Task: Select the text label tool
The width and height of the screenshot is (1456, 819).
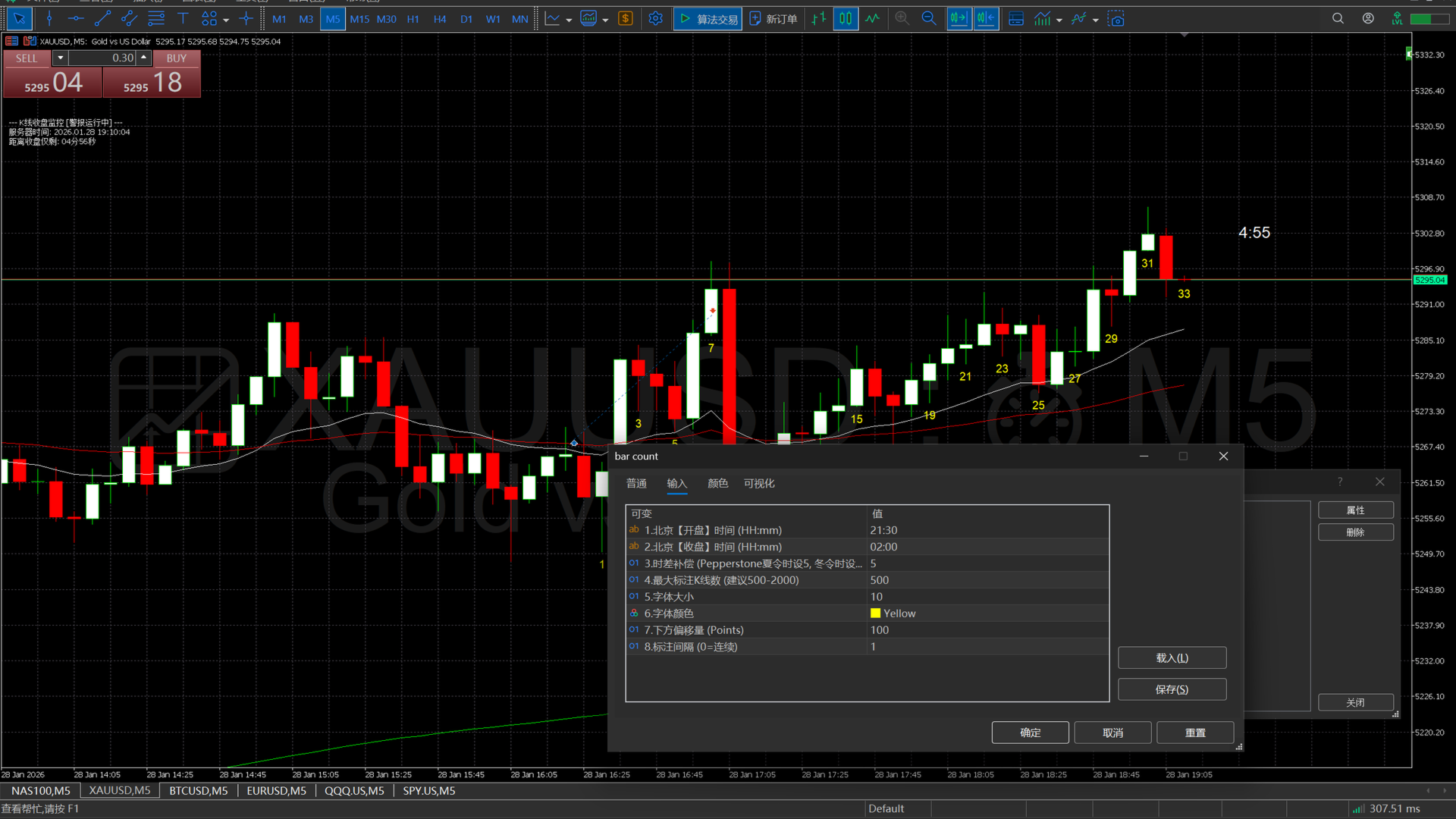Action: (x=183, y=19)
